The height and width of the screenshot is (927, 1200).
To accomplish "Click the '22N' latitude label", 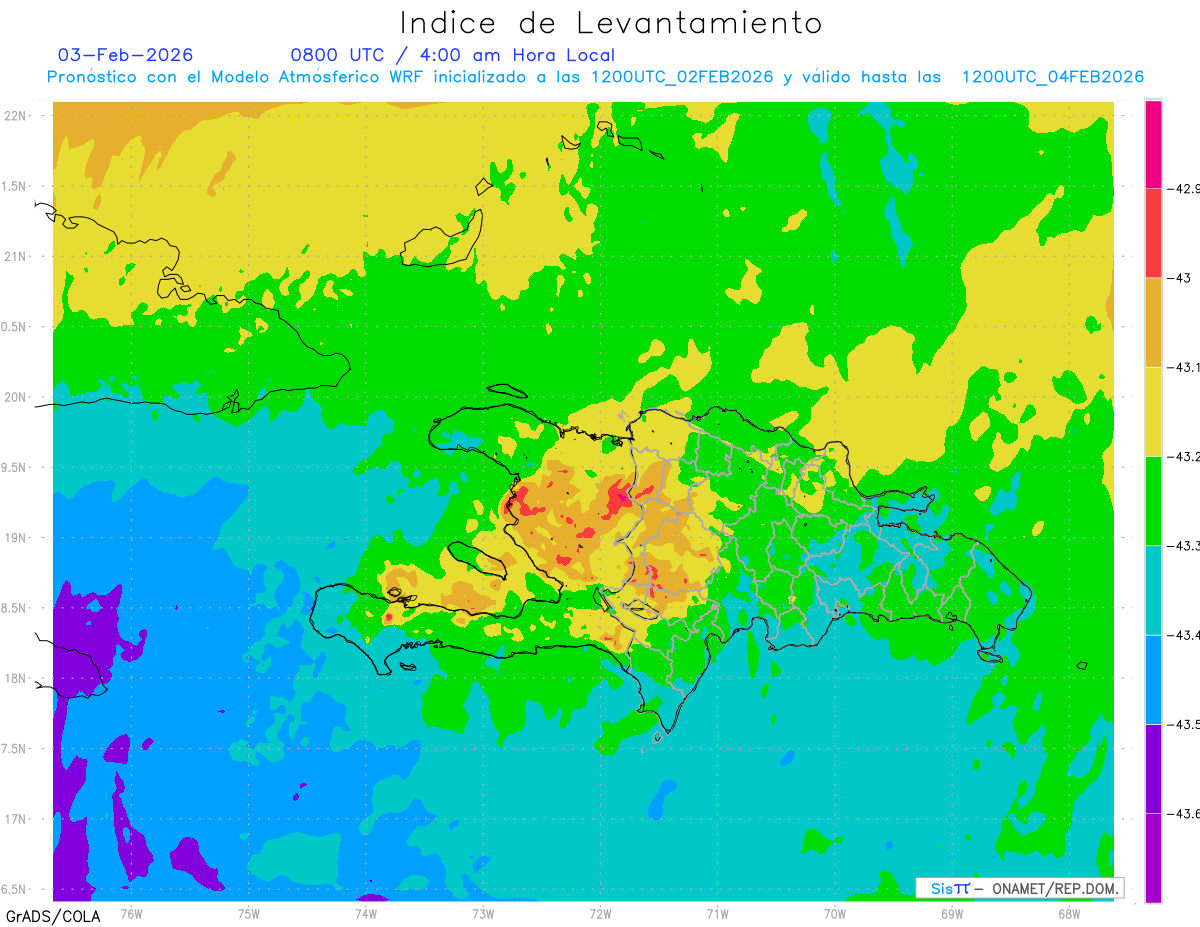I will [16, 115].
